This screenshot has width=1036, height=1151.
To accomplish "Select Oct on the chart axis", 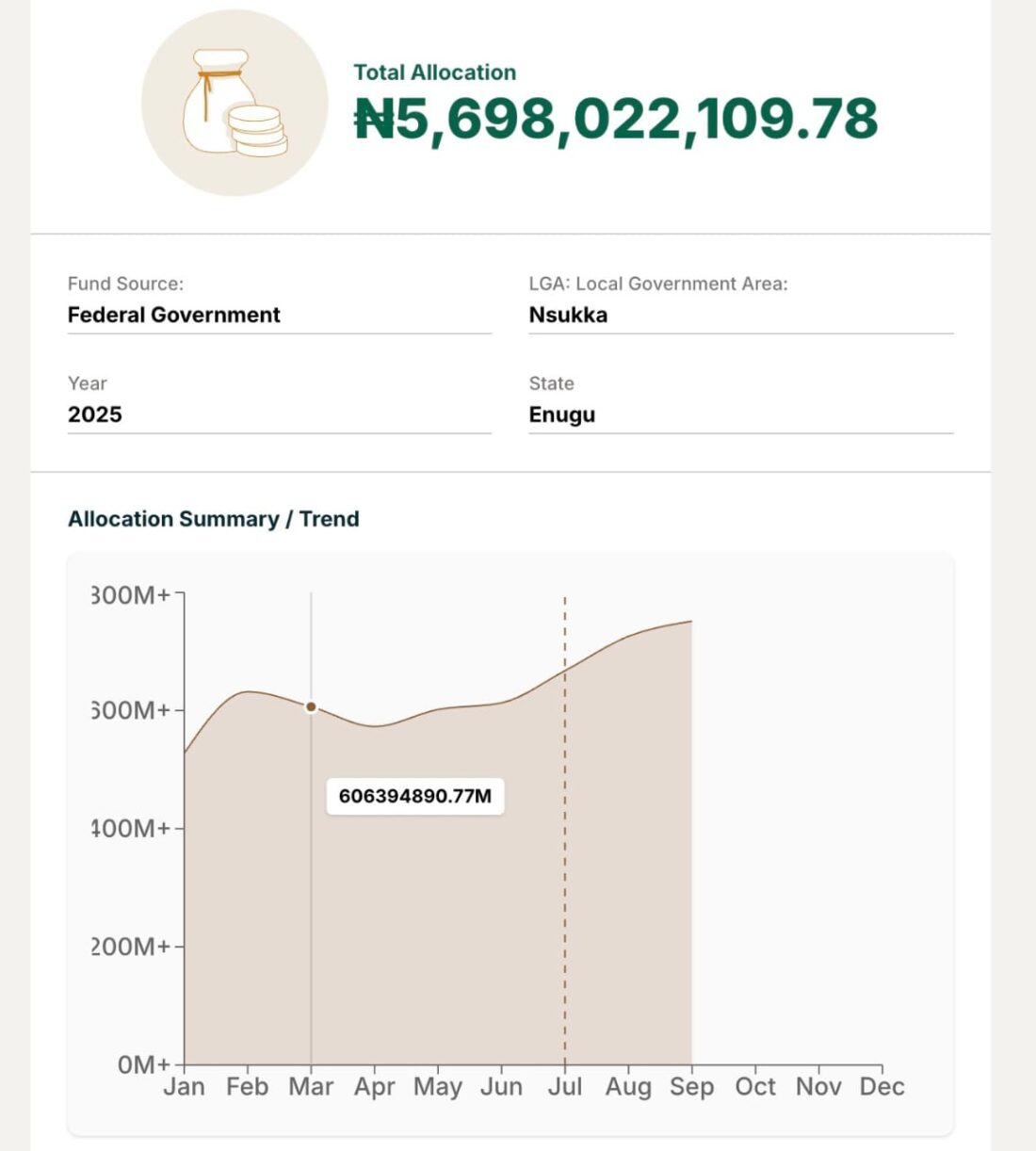I will click(755, 1087).
